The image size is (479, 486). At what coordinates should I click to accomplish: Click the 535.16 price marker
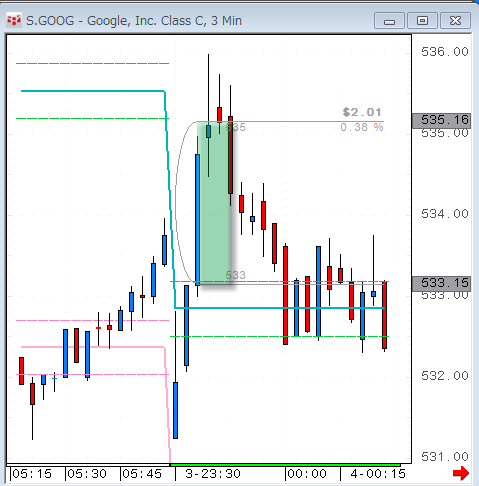tap(441, 120)
